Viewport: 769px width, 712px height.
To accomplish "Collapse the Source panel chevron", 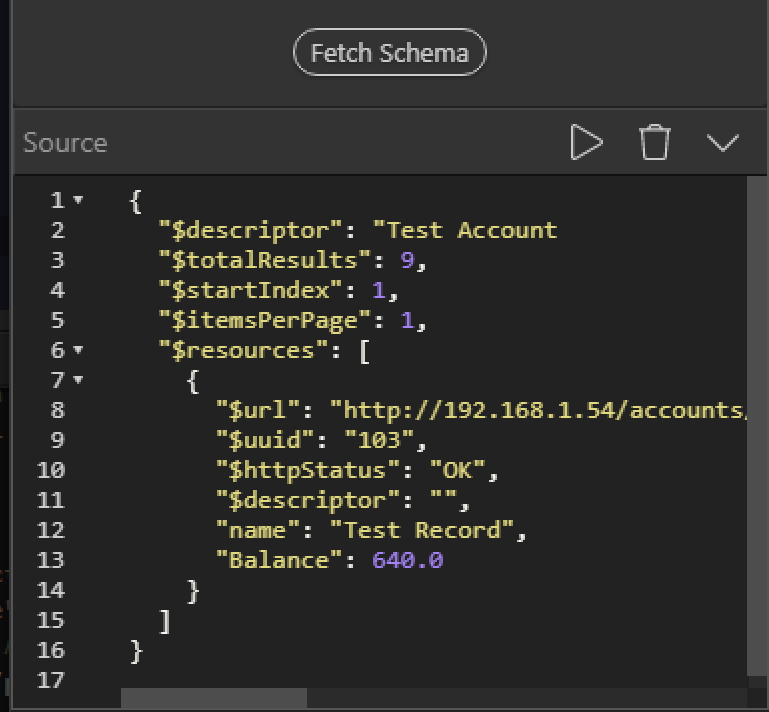I will click(722, 143).
